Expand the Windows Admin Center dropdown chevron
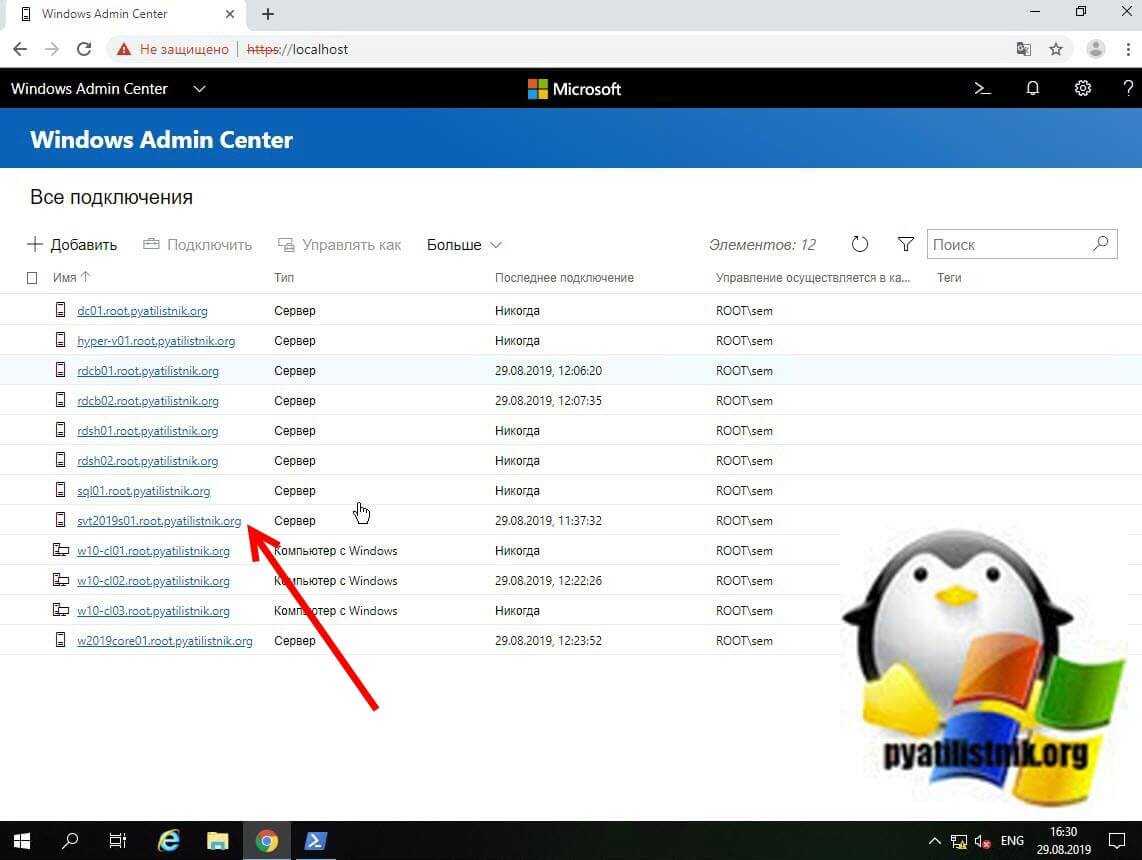Image resolution: width=1142 pixels, height=860 pixels. tap(199, 89)
